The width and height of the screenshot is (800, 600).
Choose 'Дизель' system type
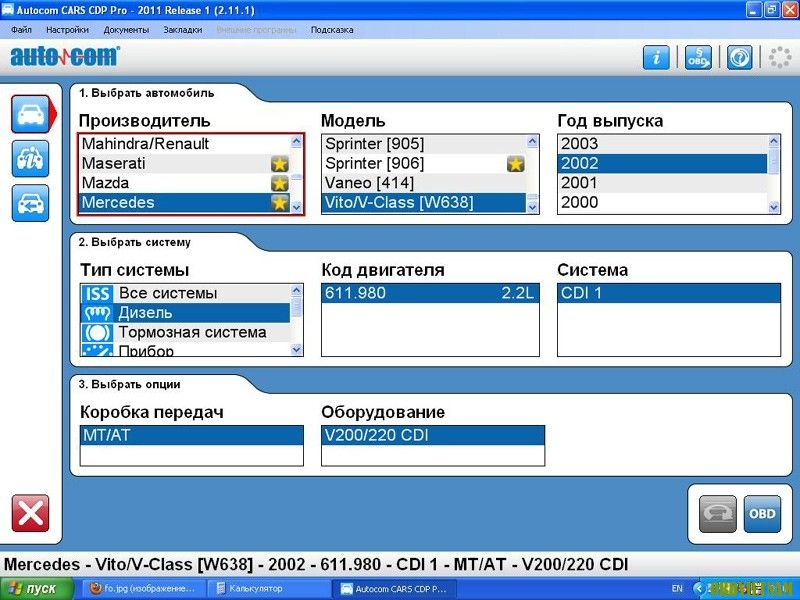point(186,313)
